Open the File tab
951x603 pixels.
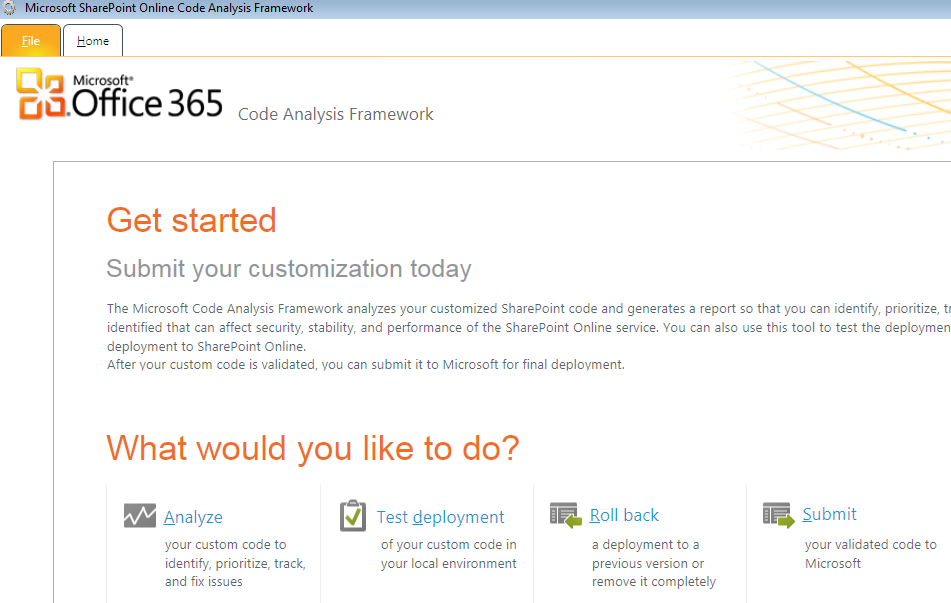tap(31, 41)
